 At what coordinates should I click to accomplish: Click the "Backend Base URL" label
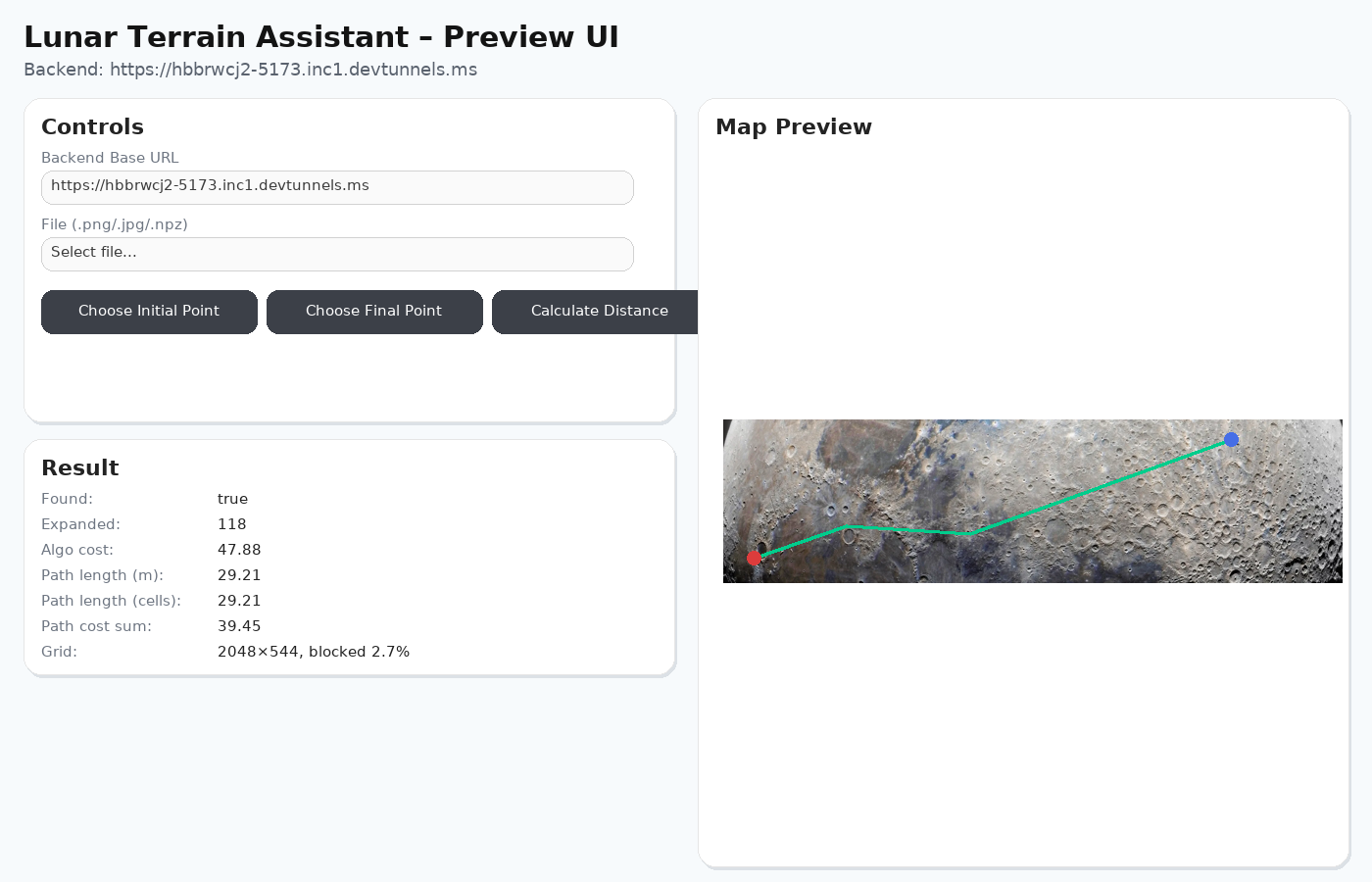pos(110,158)
